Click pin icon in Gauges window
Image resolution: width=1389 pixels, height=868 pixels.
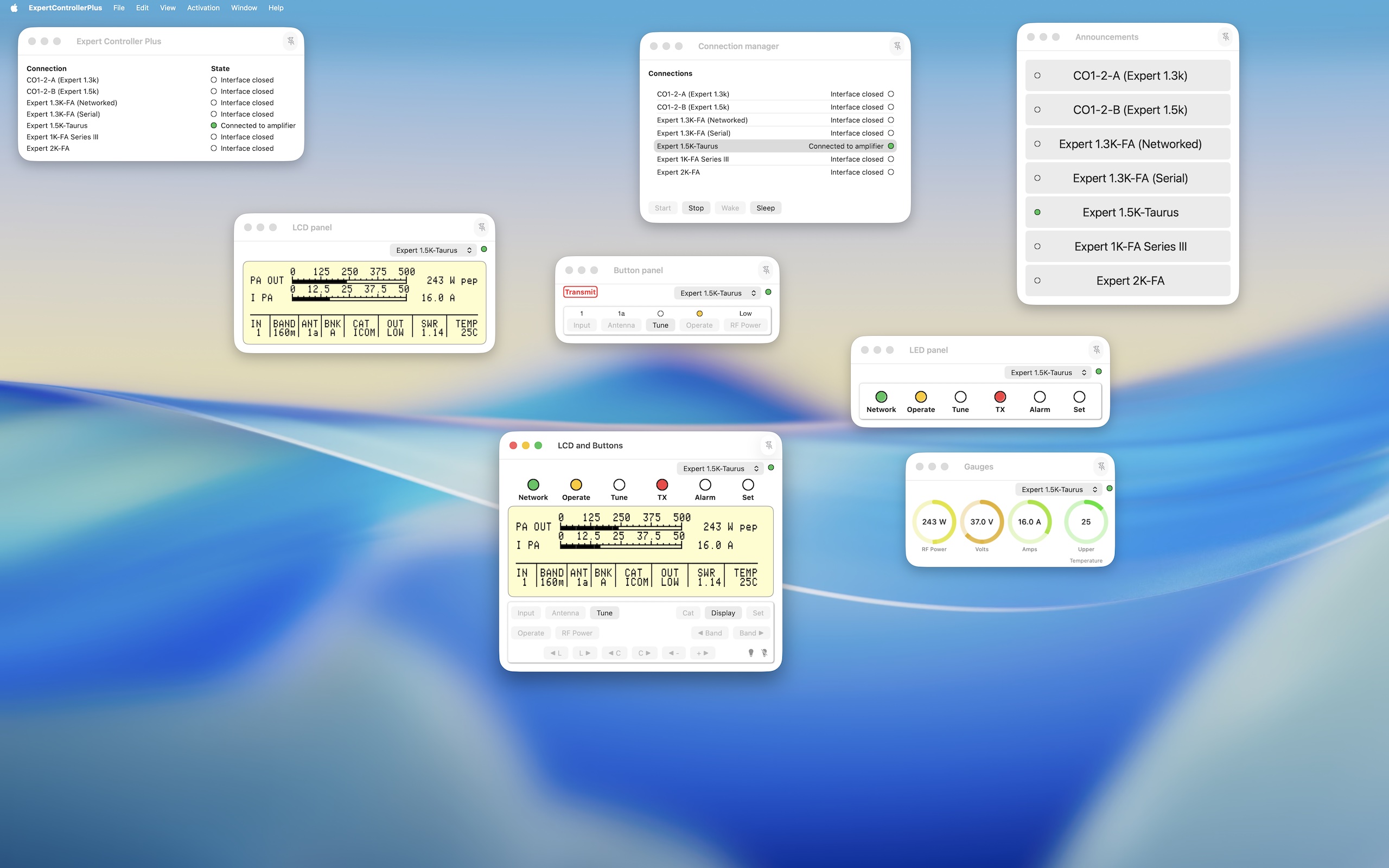click(1101, 467)
